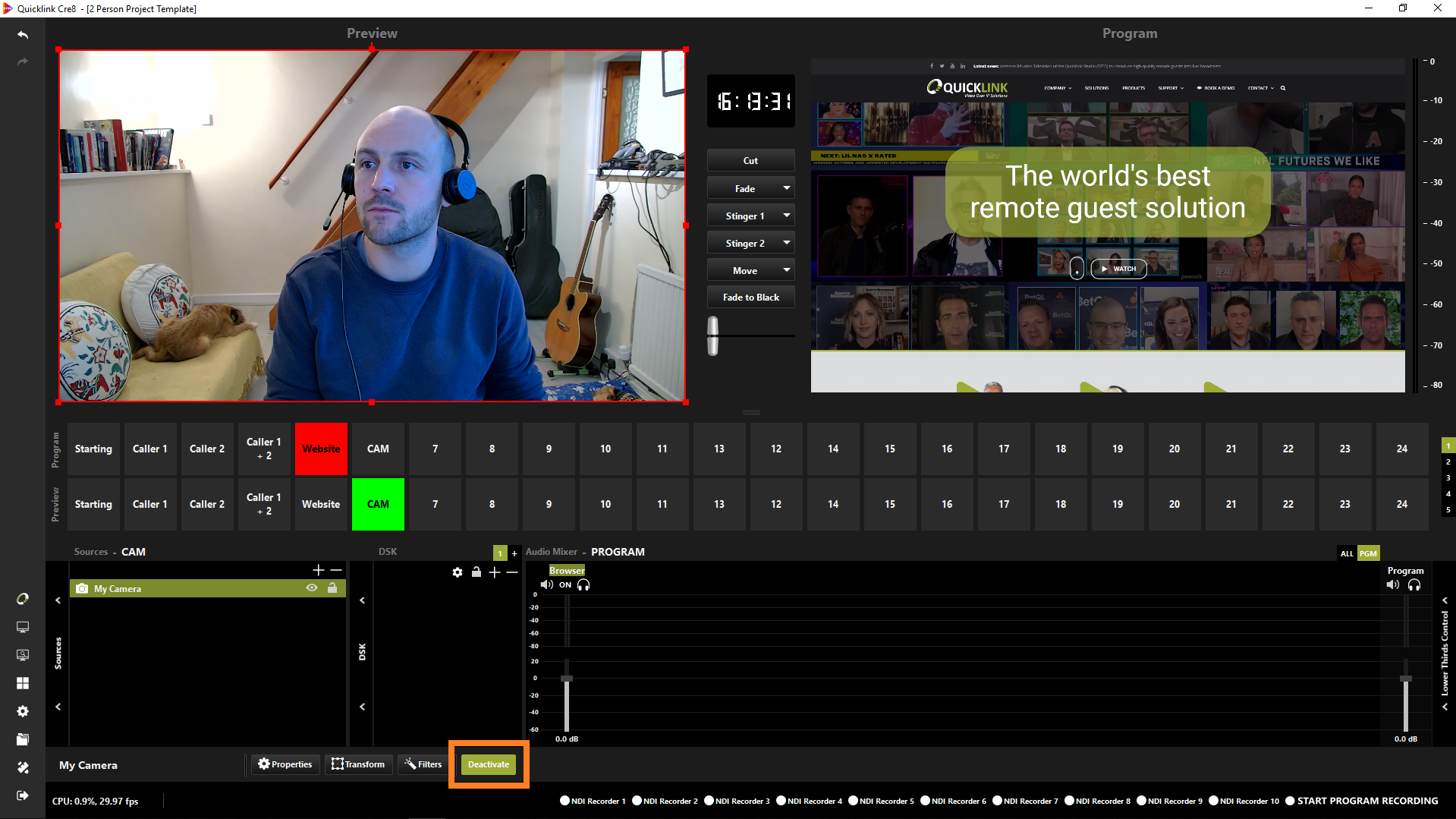Enable NDI Recorder 1

(564, 801)
